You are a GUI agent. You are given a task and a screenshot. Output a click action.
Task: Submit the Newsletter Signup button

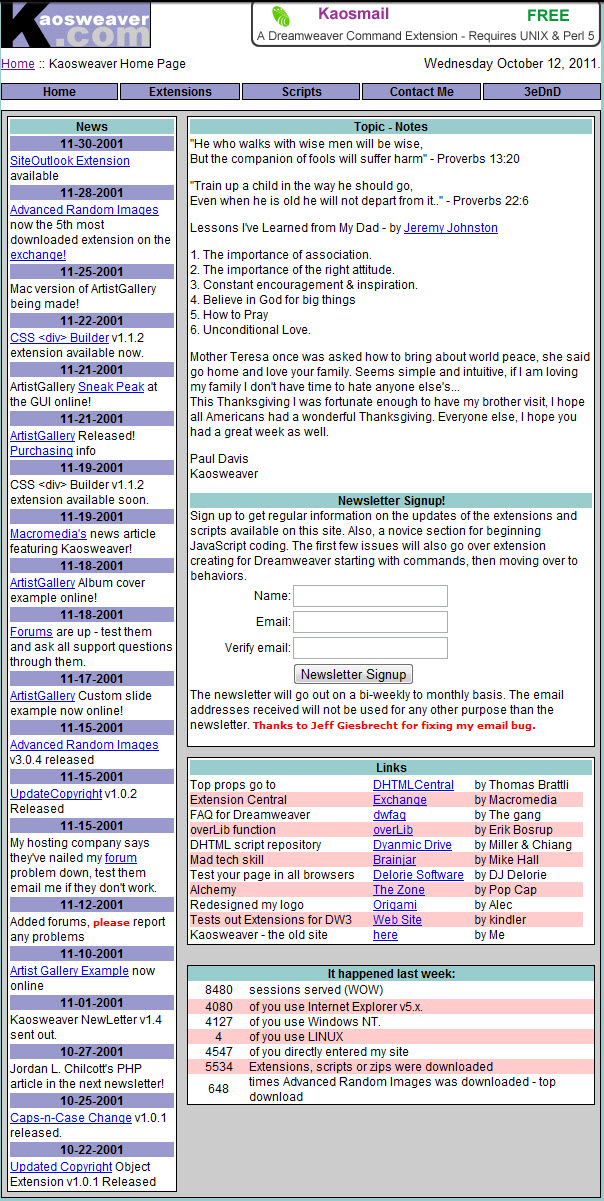(353, 675)
